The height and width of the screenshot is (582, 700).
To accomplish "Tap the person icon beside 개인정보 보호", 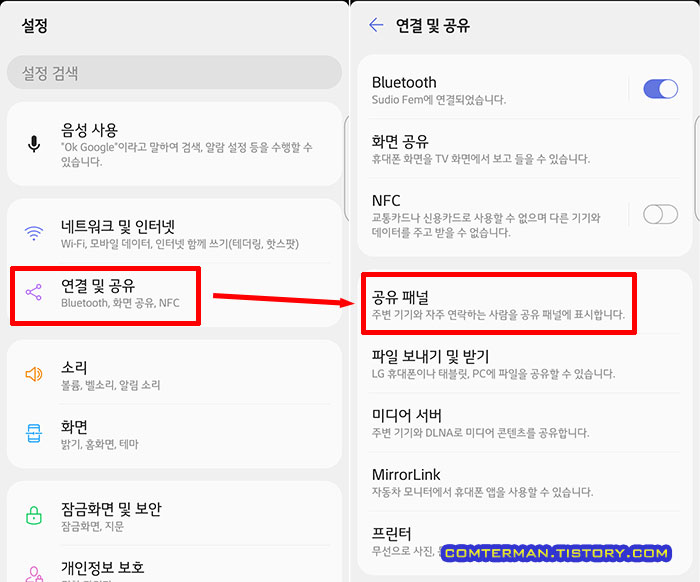I will coord(34,574).
